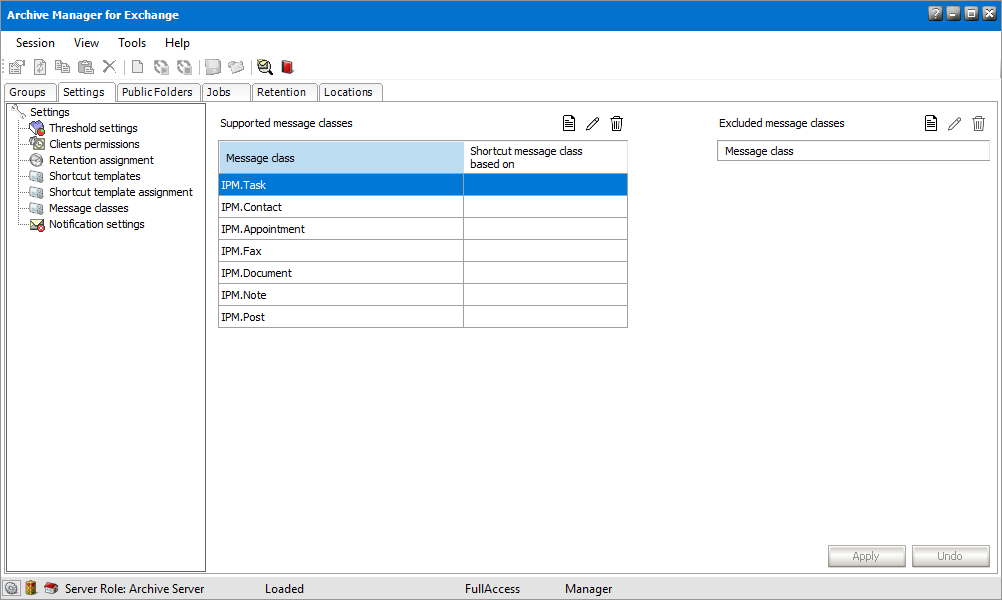Image resolution: width=1002 pixels, height=600 pixels.
Task: Click the server tower status bar icon
Action: 31,588
